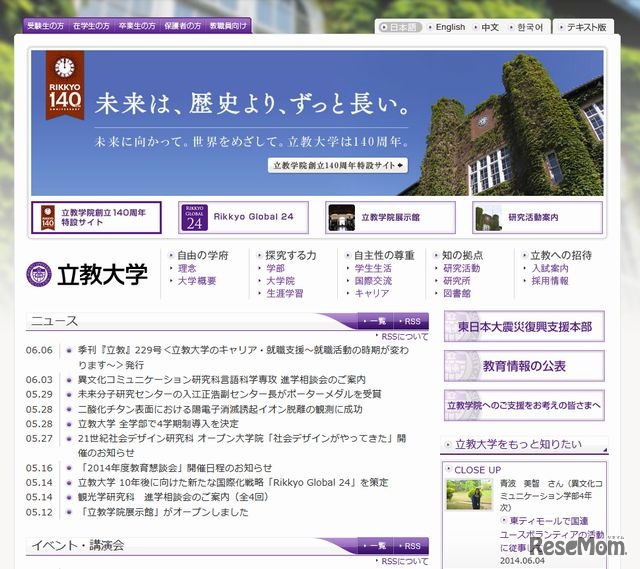Viewport: 640px width, 569px height.
Task: Open 全学部で4学期制導入を決定 news item
Action: [x=158, y=424]
